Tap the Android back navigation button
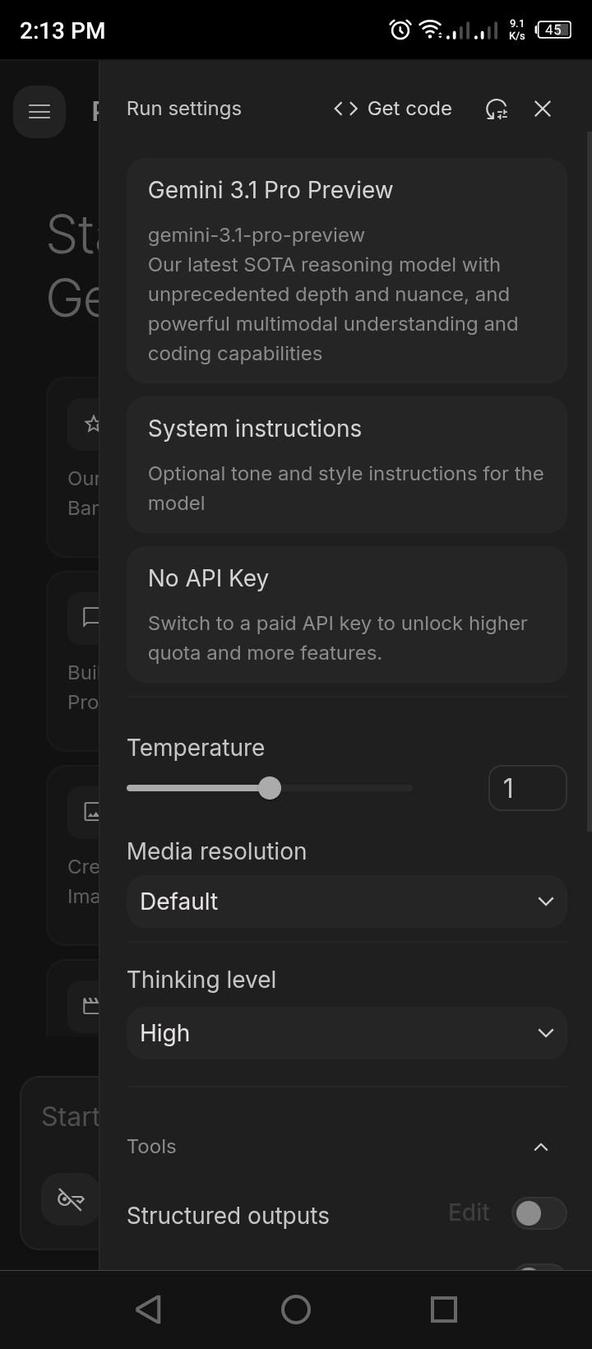This screenshot has width=592, height=1349. click(x=148, y=1309)
